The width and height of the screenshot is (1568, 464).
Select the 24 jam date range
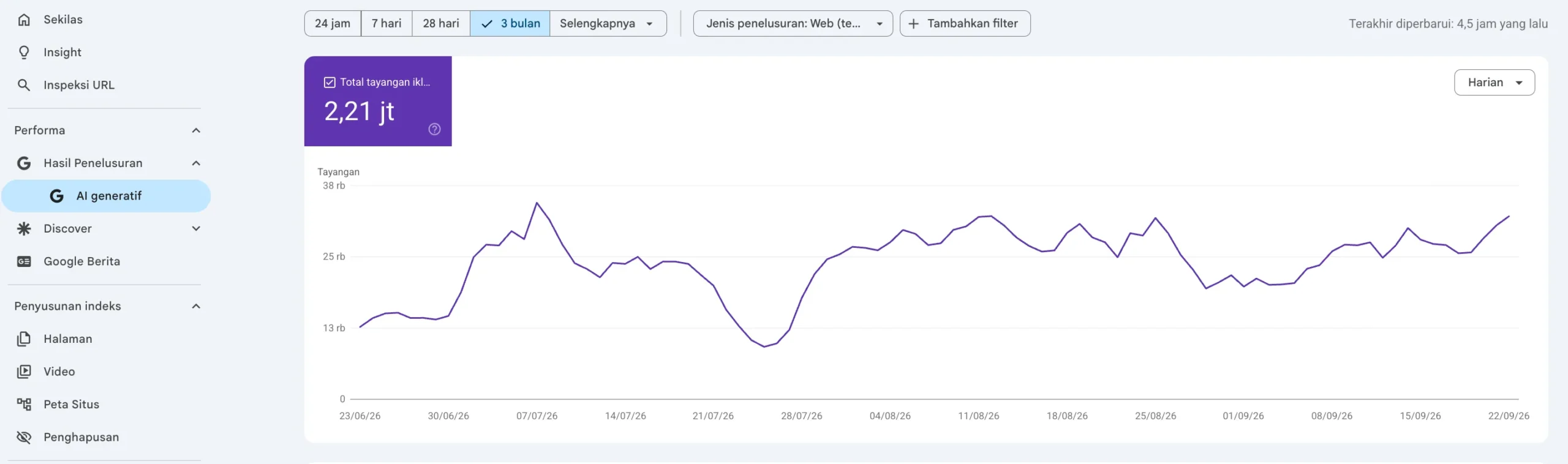point(333,23)
